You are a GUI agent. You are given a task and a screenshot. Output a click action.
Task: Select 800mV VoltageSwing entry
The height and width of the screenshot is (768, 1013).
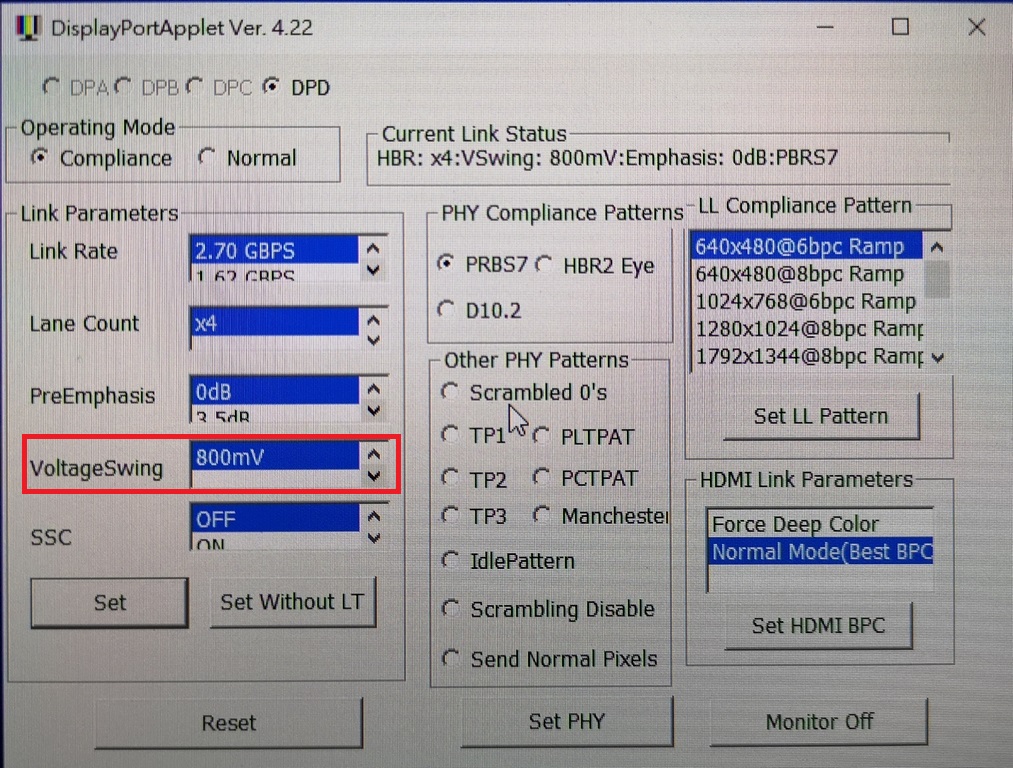pos(275,457)
